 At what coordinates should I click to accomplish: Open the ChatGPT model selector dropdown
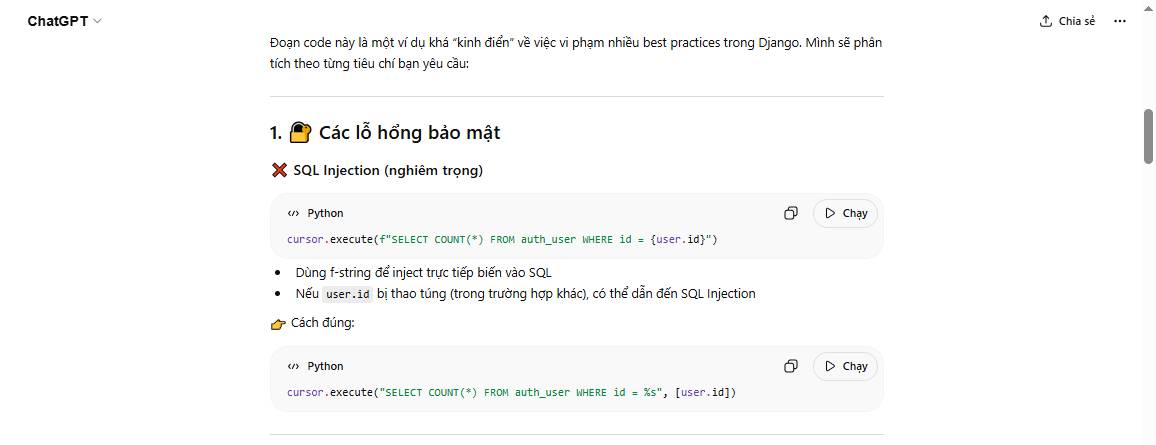(x=64, y=21)
